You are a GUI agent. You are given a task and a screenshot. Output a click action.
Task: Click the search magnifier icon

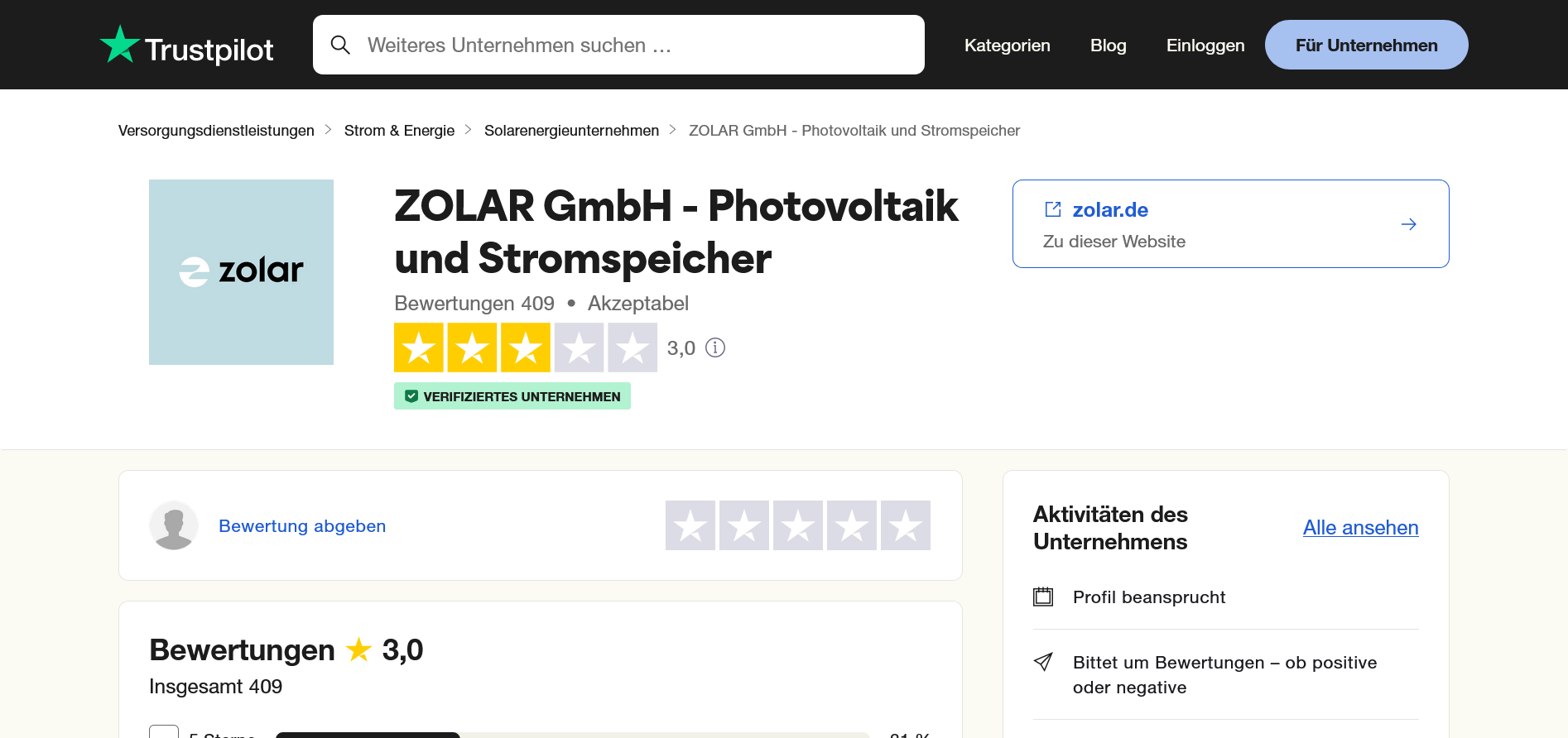pyautogui.click(x=340, y=45)
